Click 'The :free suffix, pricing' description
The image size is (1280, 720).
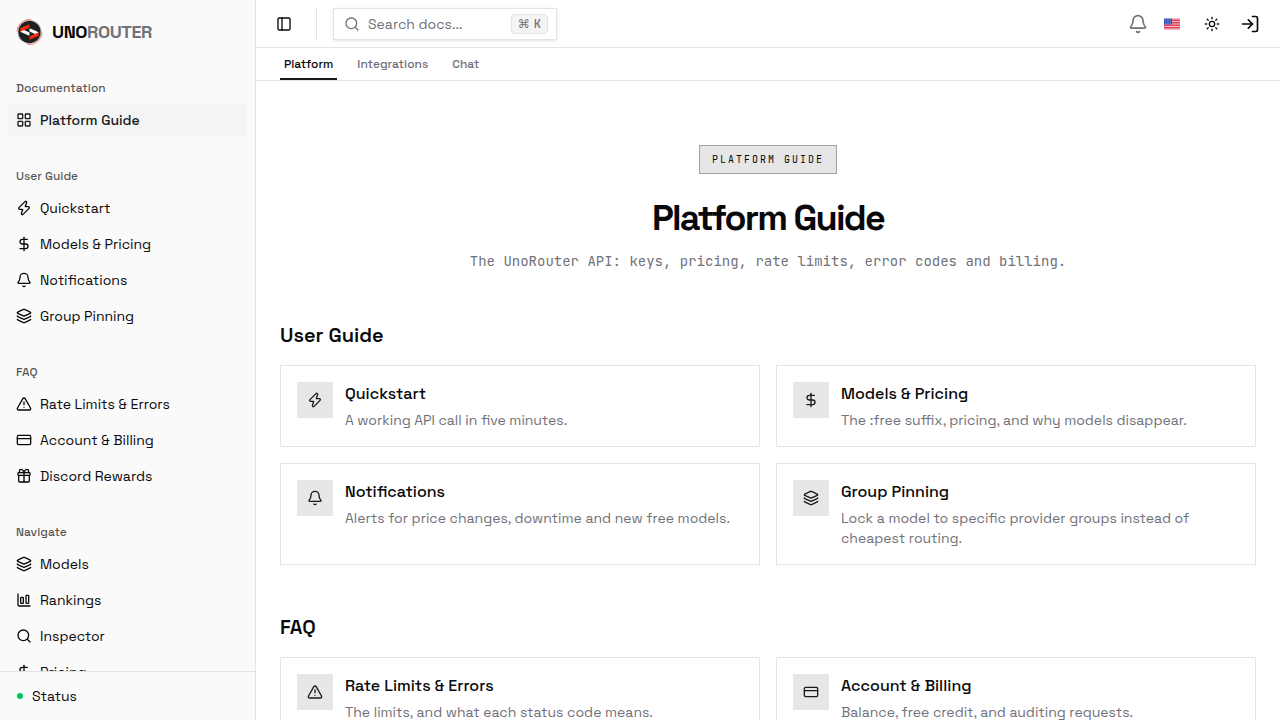point(1013,420)
